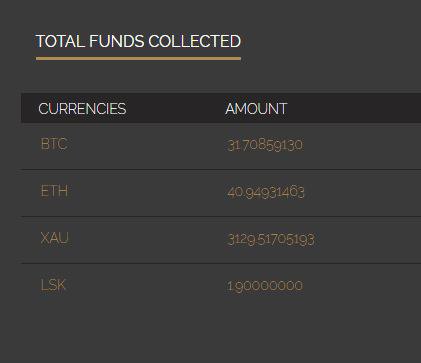The width and height of the screenshot is (421, 363).
Task: Click the LSK currency label
Action: click(x=53, y=285)
